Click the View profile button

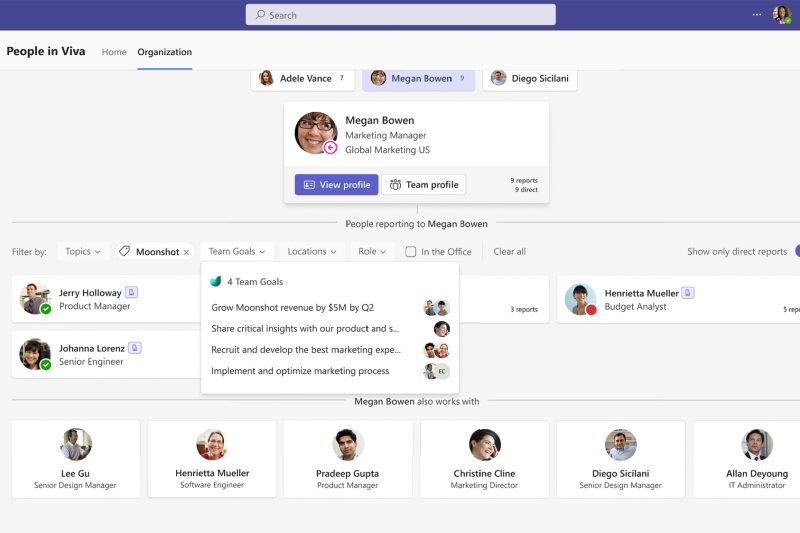point(336,185)
